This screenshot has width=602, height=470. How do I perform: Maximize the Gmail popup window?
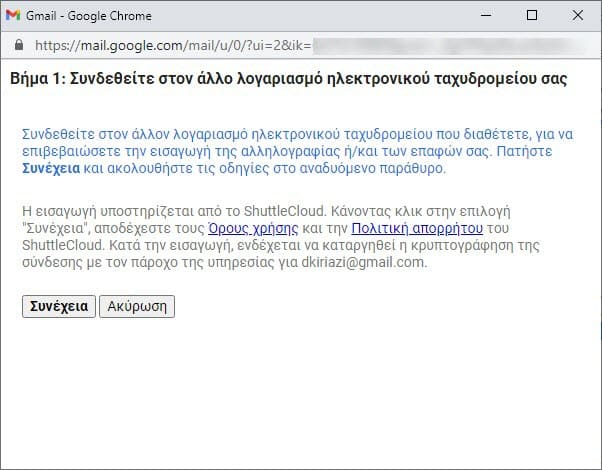coord(531,15)
